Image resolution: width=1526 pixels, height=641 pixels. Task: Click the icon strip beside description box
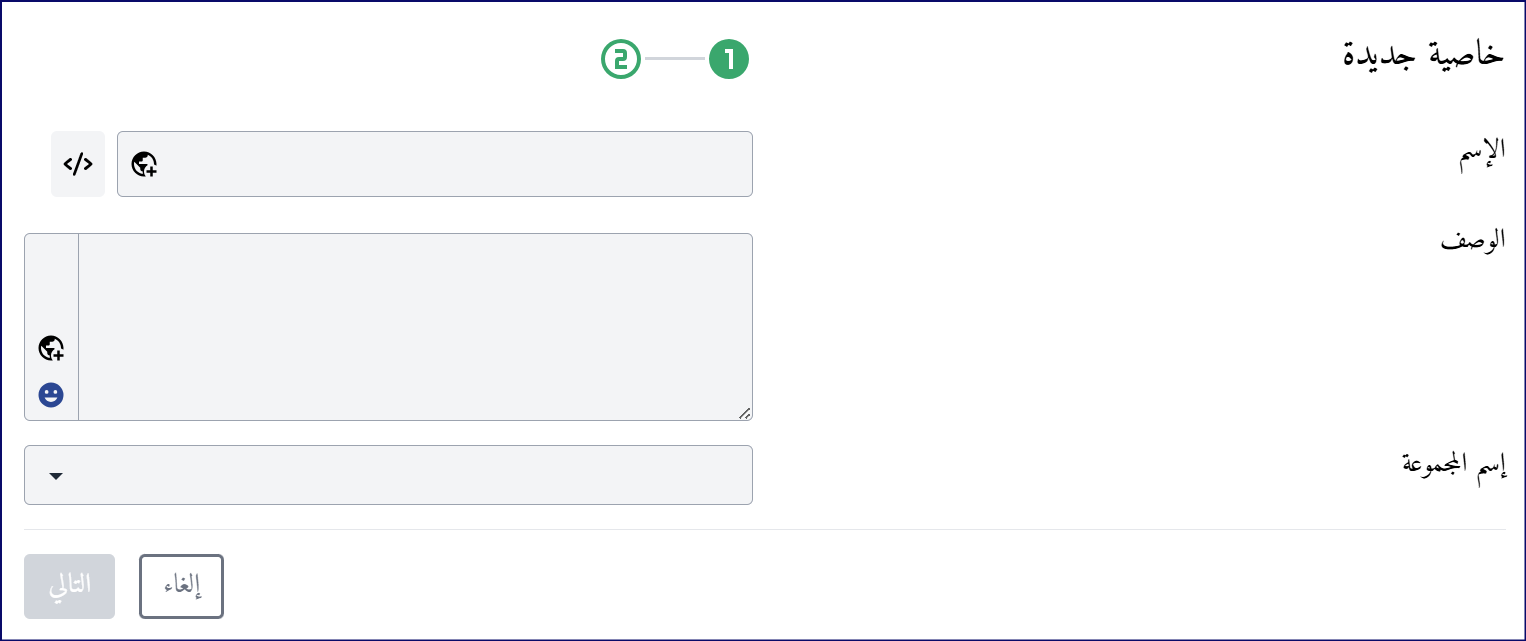[51, 327]
